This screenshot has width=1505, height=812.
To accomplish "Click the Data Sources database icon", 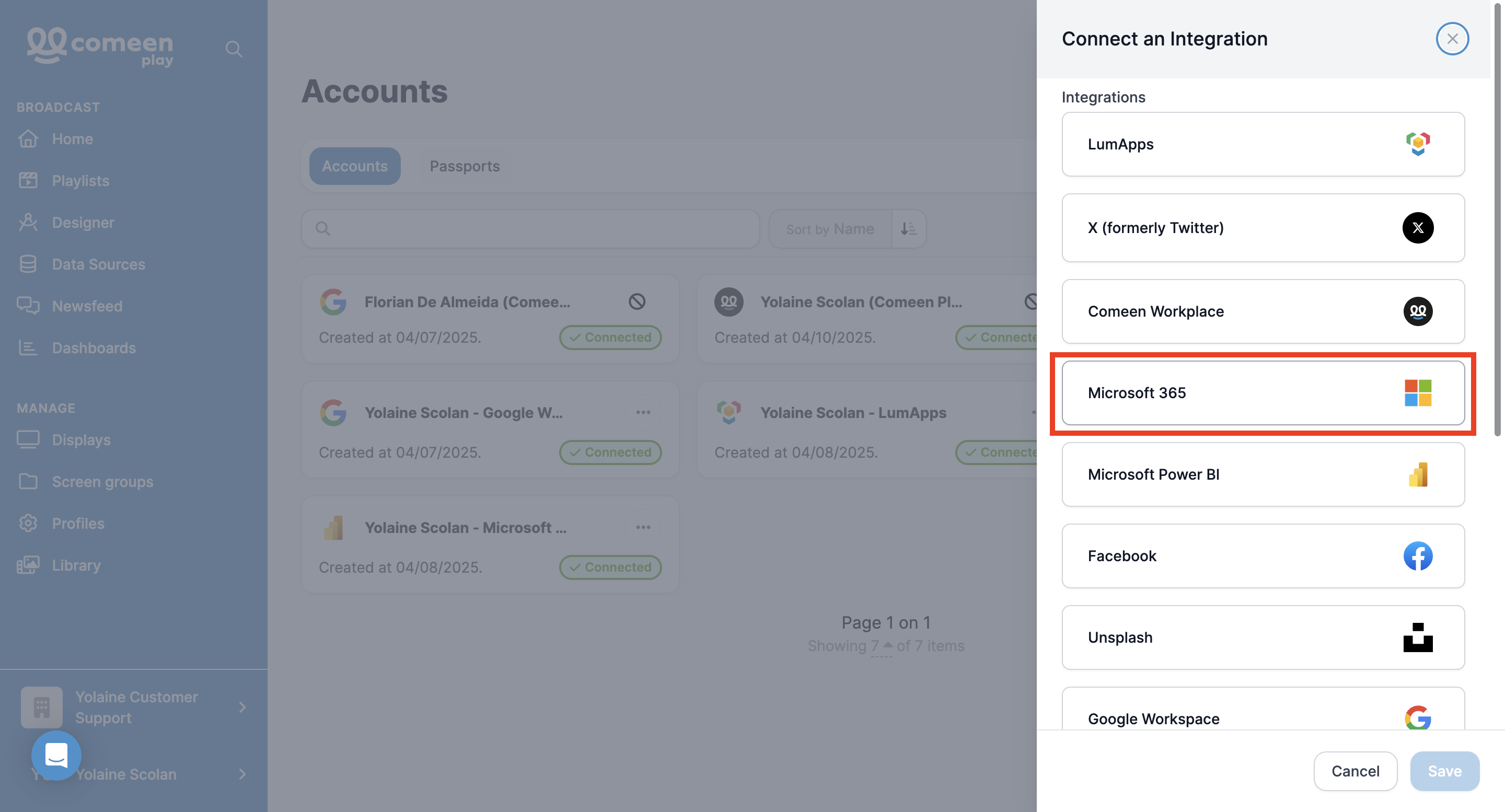I will [28, 264].
